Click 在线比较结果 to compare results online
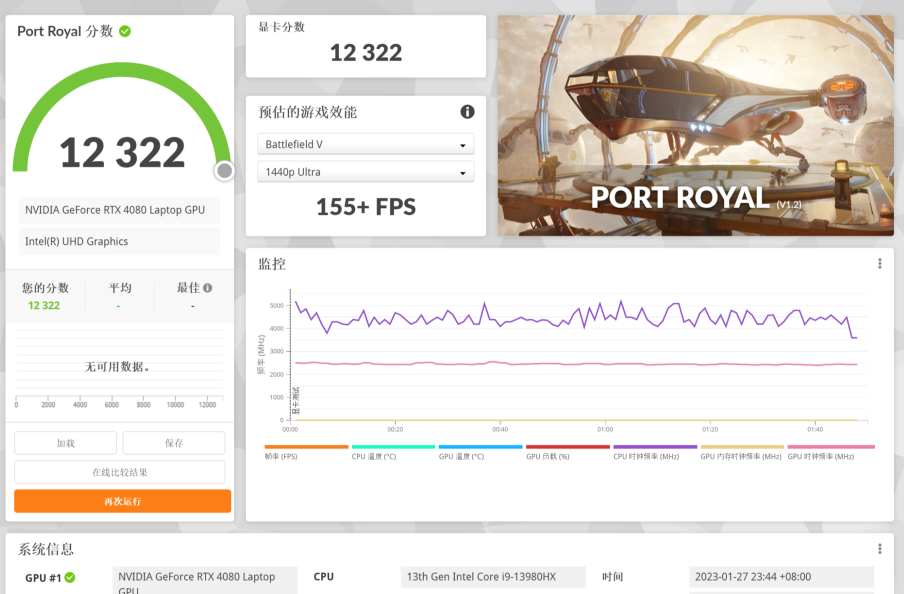 click(120, 472)
